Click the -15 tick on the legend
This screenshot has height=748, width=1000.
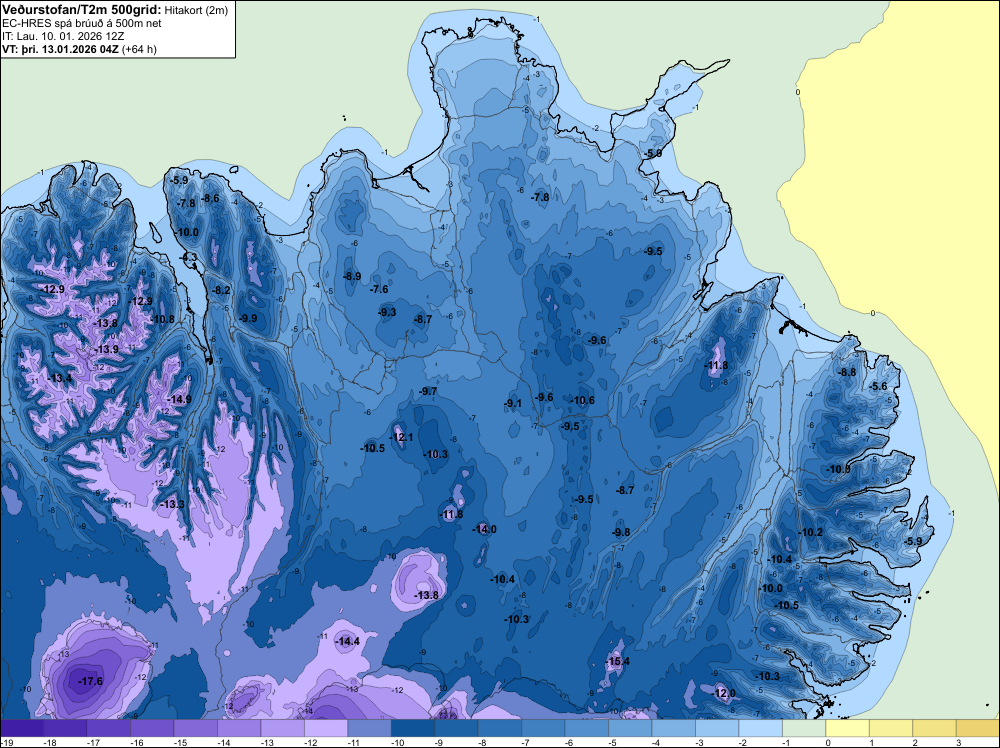(180, 742)
